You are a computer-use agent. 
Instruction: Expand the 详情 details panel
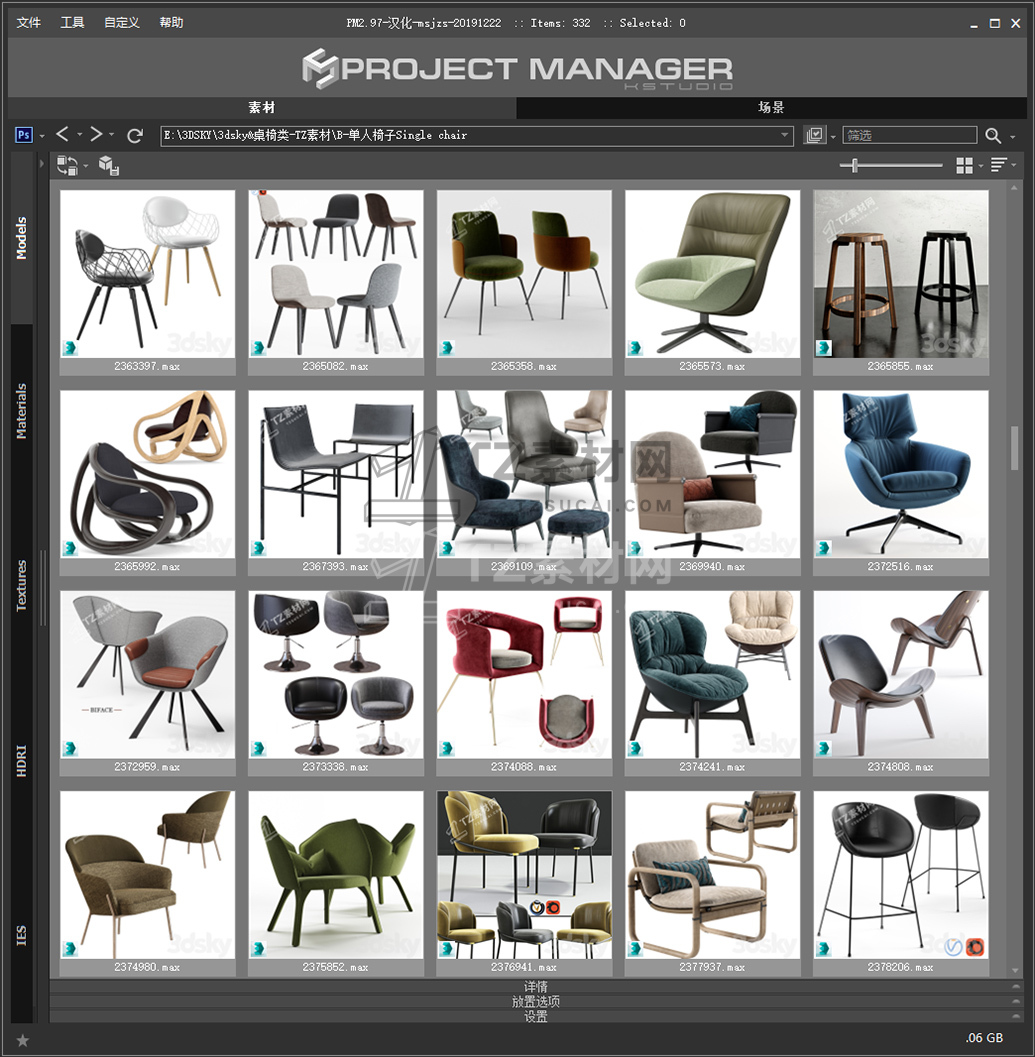click(537, 986)
